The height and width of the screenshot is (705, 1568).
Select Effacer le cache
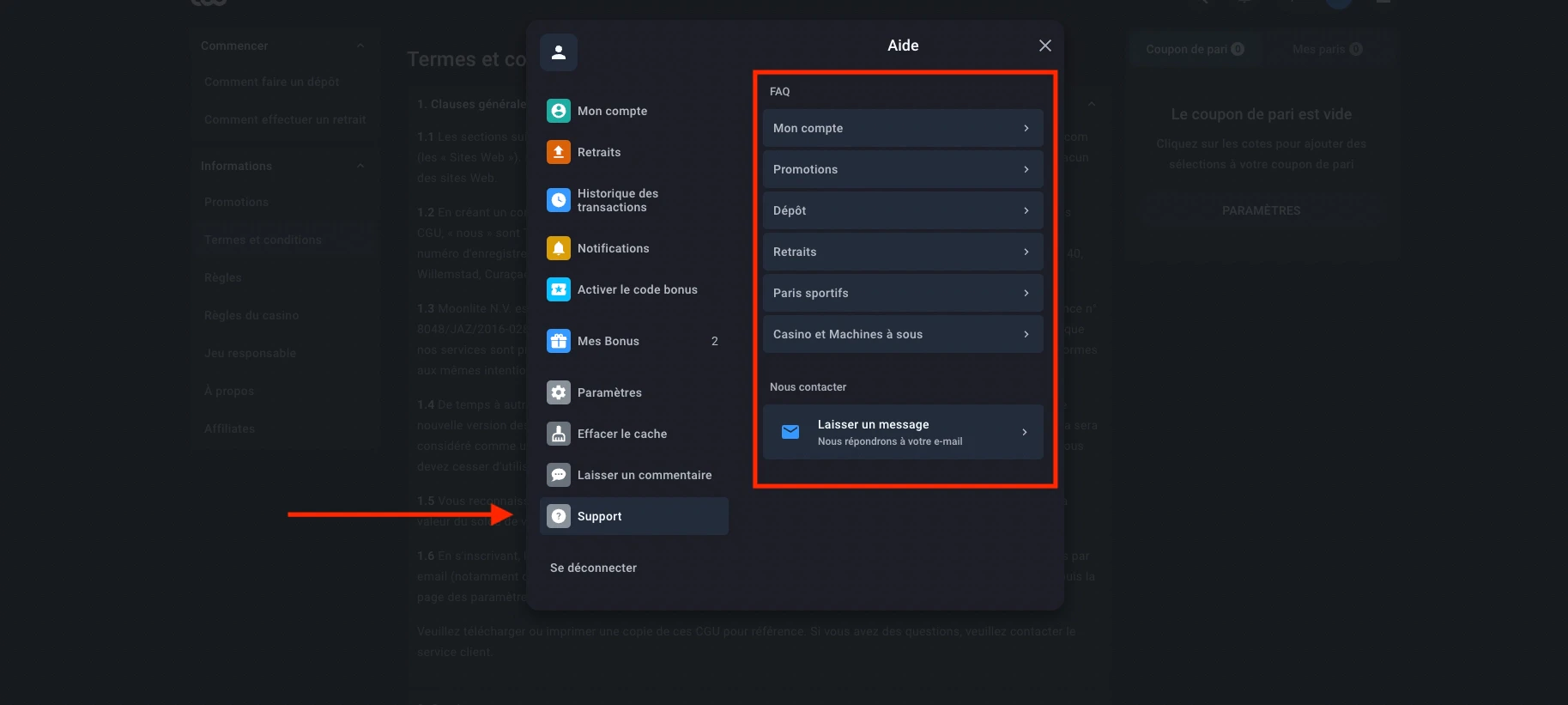click(x=634, y=434)
